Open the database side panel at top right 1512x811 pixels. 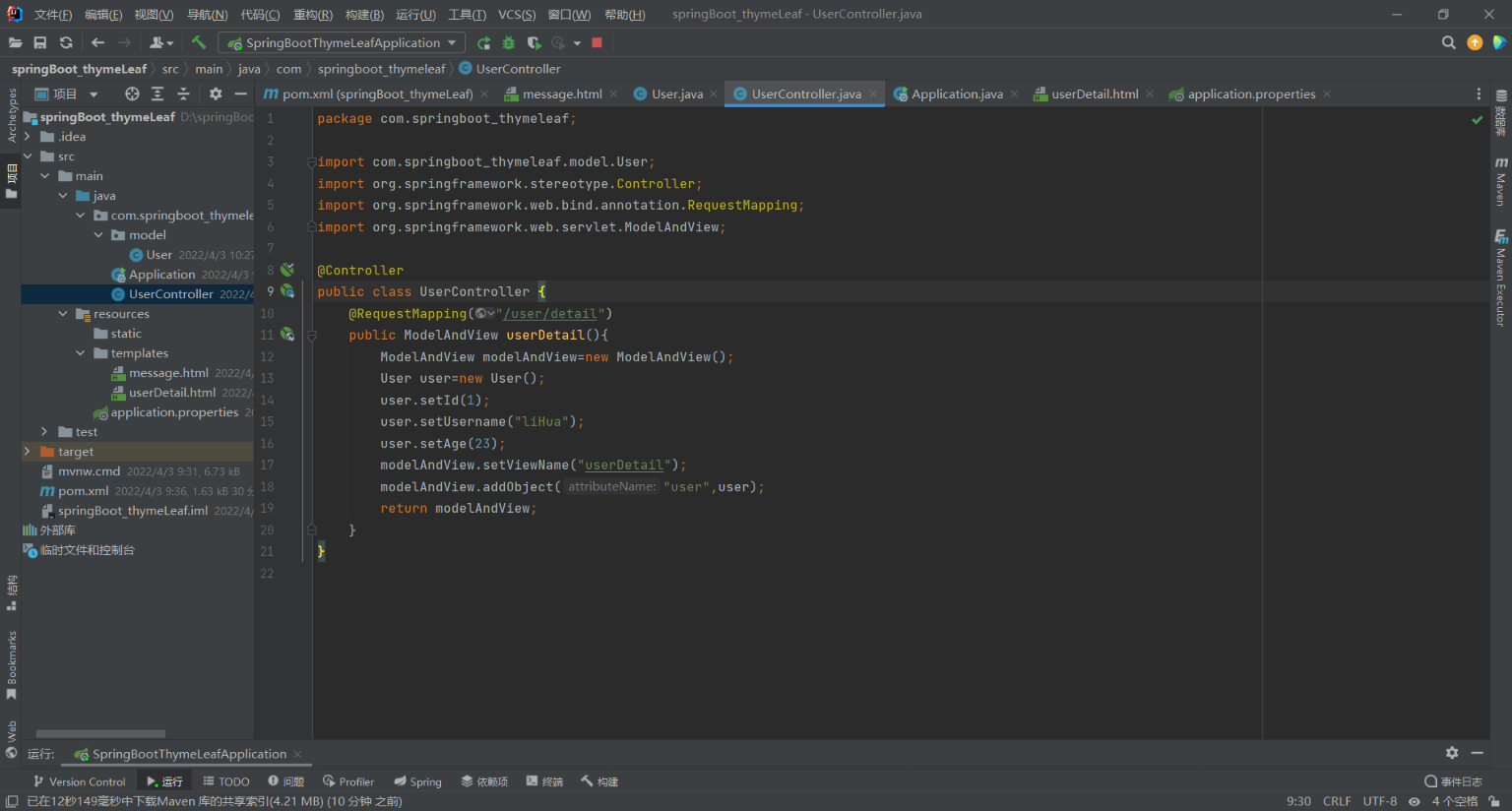point(1500,113)
